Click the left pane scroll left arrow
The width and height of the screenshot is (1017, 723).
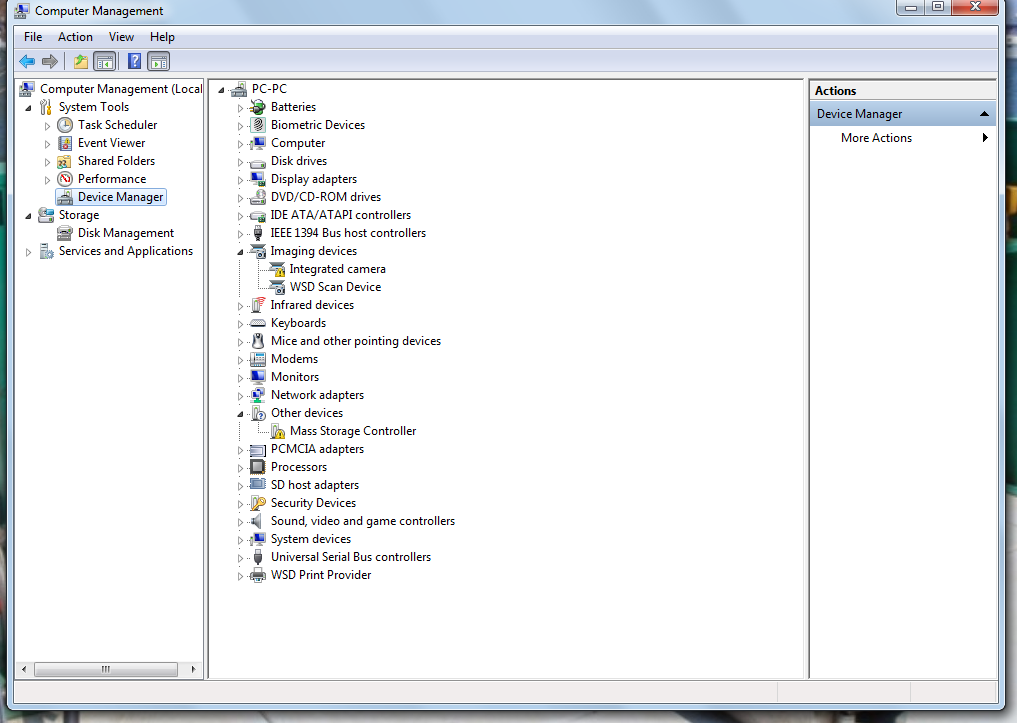tap(24, 669)
